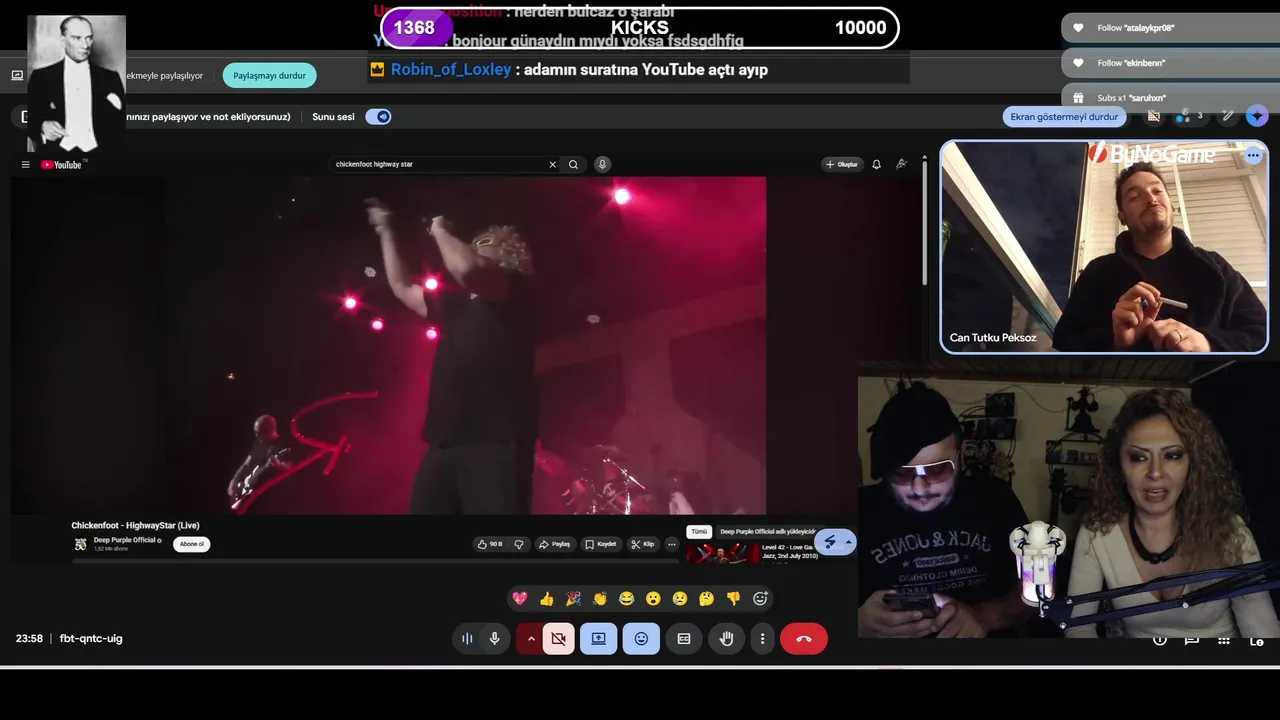The image size is (1280, 720).
Task: Open options on Can Tutku Peksoz tile
Action: pyautogui.click(x=1253, y=155)
